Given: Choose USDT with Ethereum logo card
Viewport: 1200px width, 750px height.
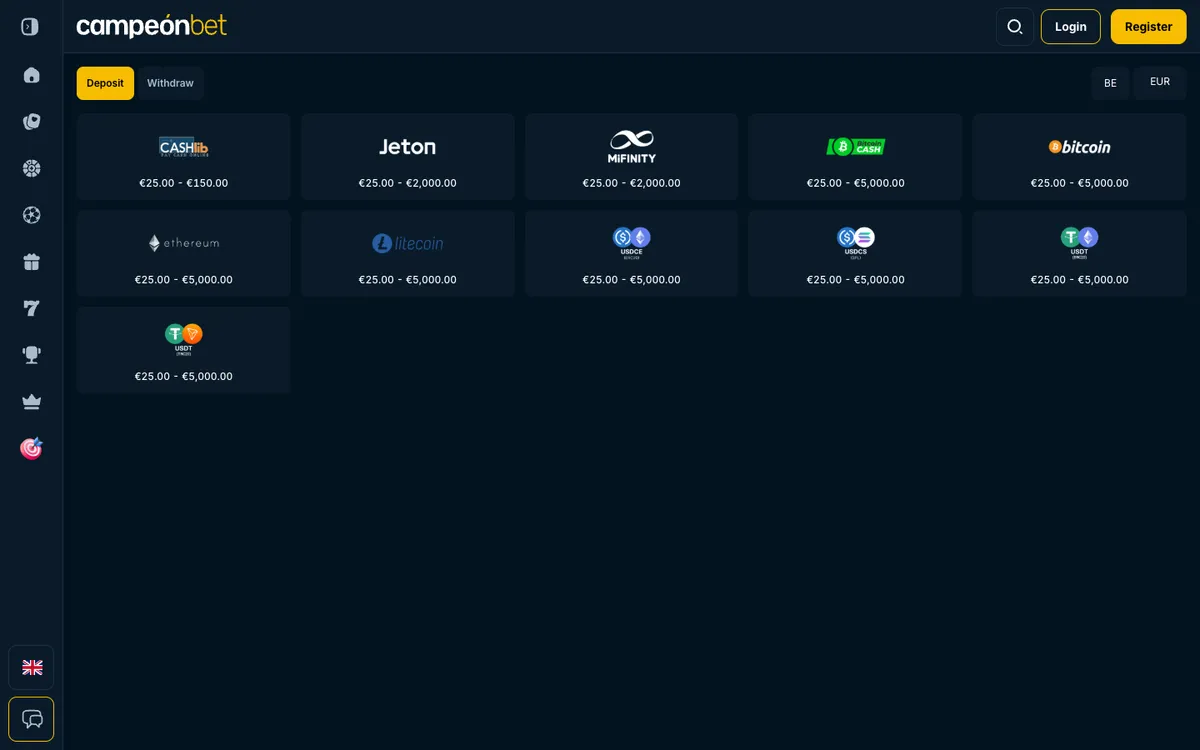Looking at the screenshot, I should click(1080, 254).
